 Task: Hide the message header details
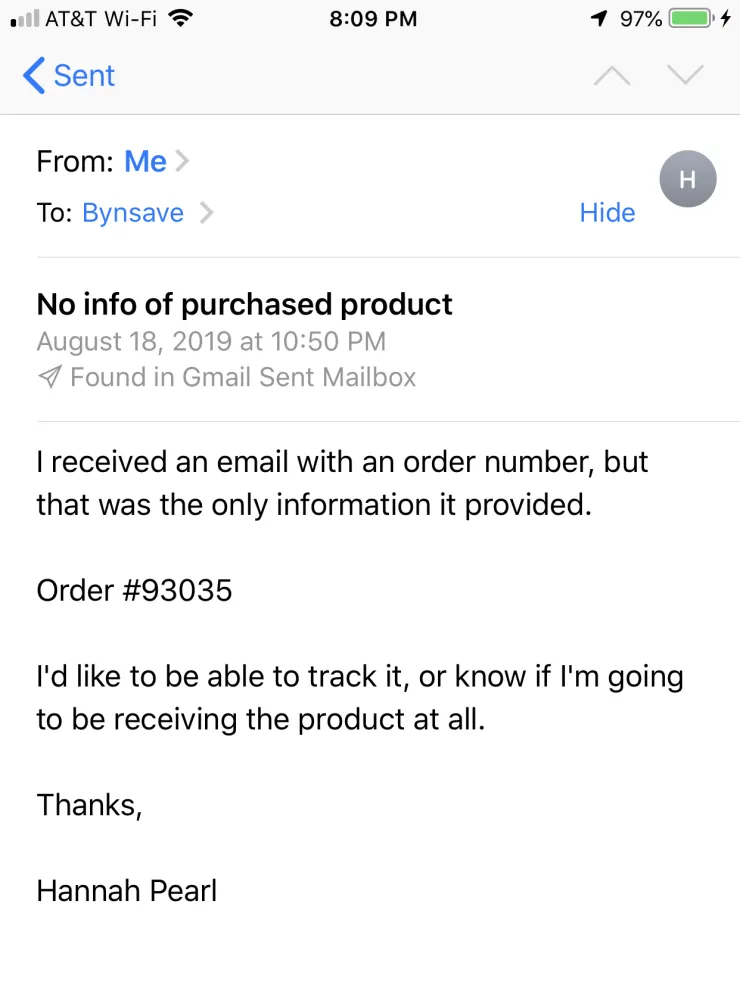point(607,212)
